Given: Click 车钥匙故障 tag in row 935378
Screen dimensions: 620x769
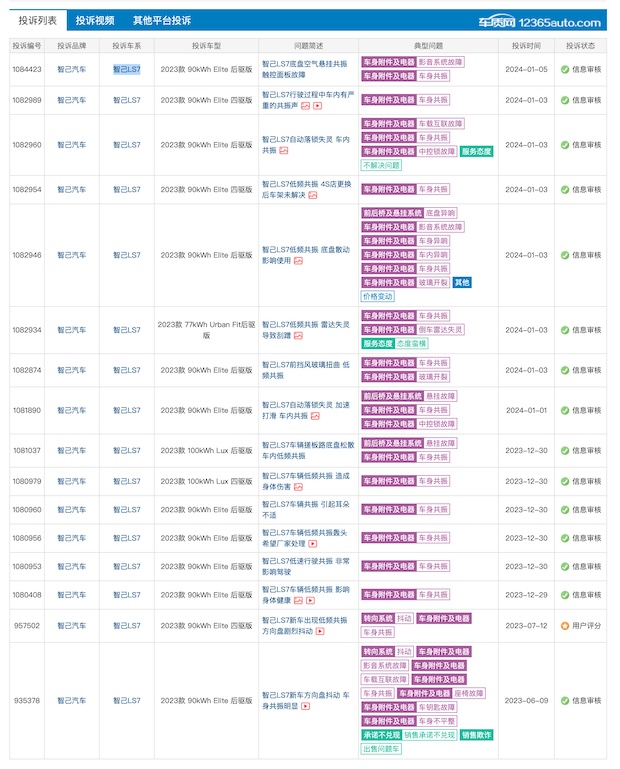Looking at the screenshot, I should pyautogui.click(x=436, y=708).
